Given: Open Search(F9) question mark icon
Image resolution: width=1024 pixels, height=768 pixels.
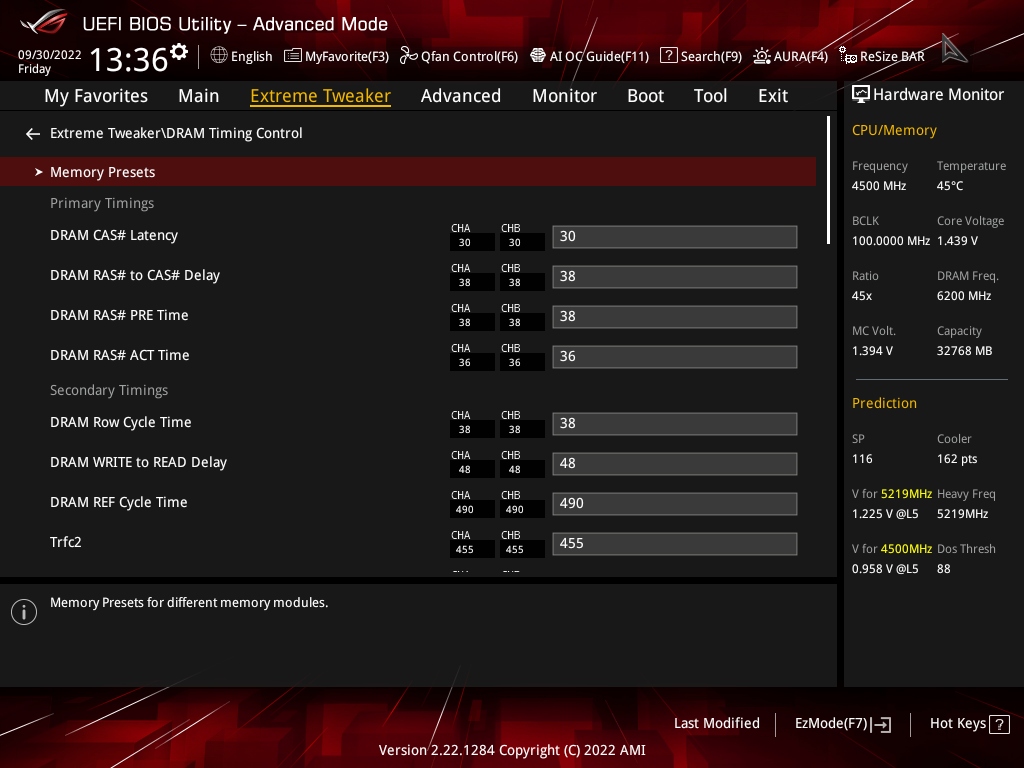Looking at the screenshot, I should point(669,56).
